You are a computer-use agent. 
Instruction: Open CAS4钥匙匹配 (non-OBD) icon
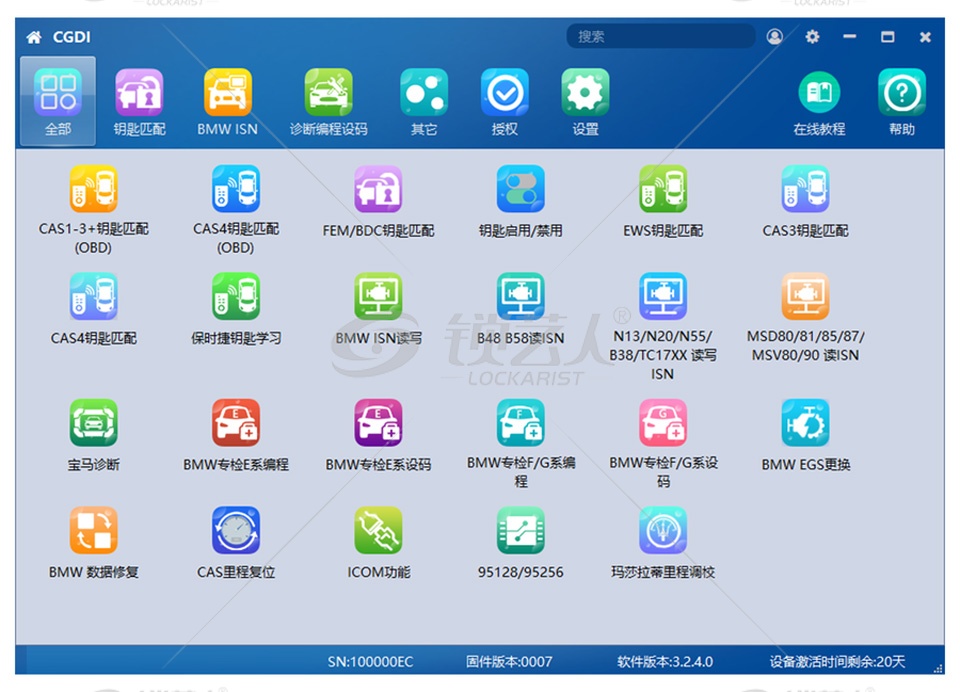pos(93,296)
